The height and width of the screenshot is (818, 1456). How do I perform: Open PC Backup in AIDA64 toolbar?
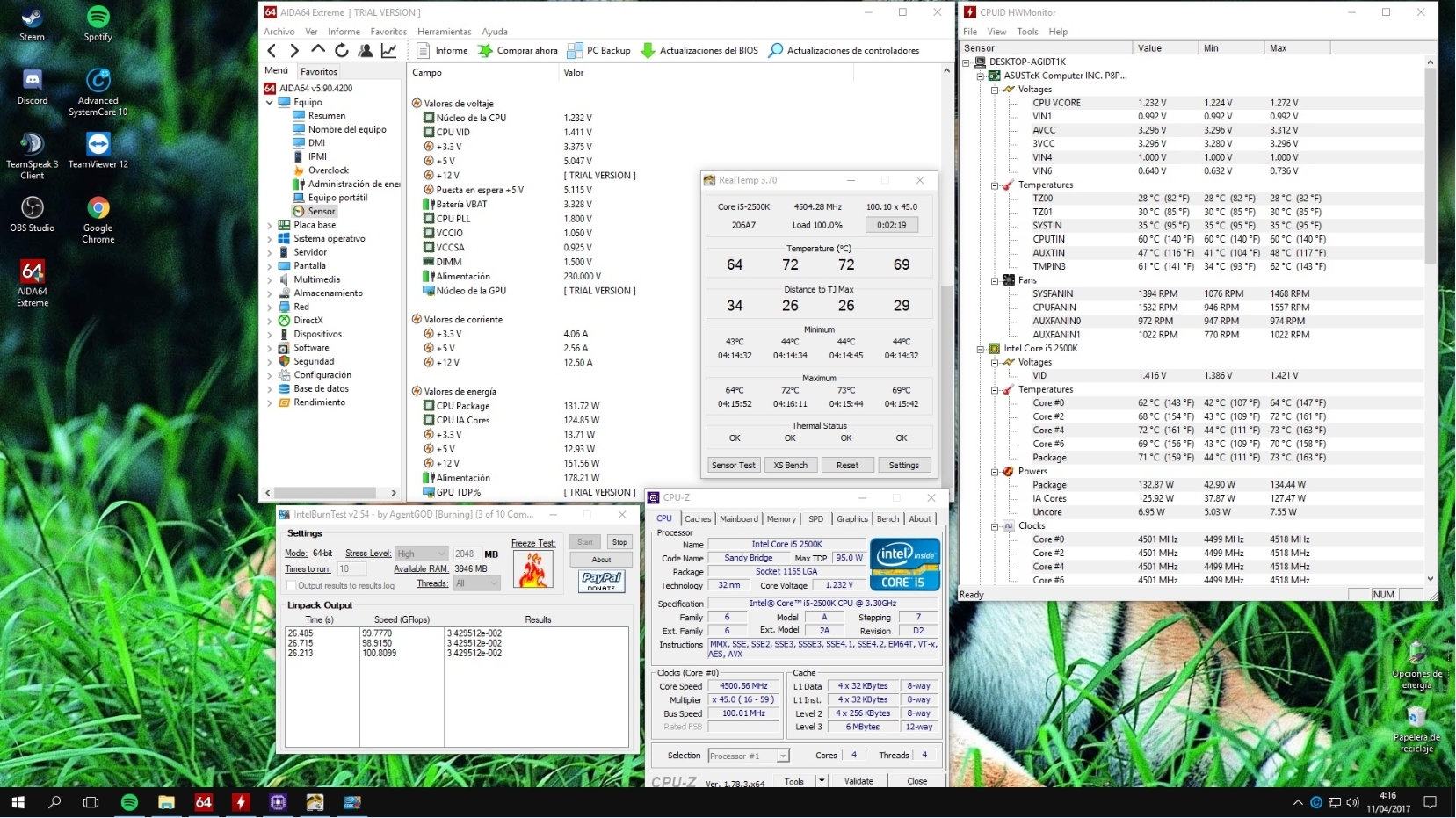coord(598,50)
